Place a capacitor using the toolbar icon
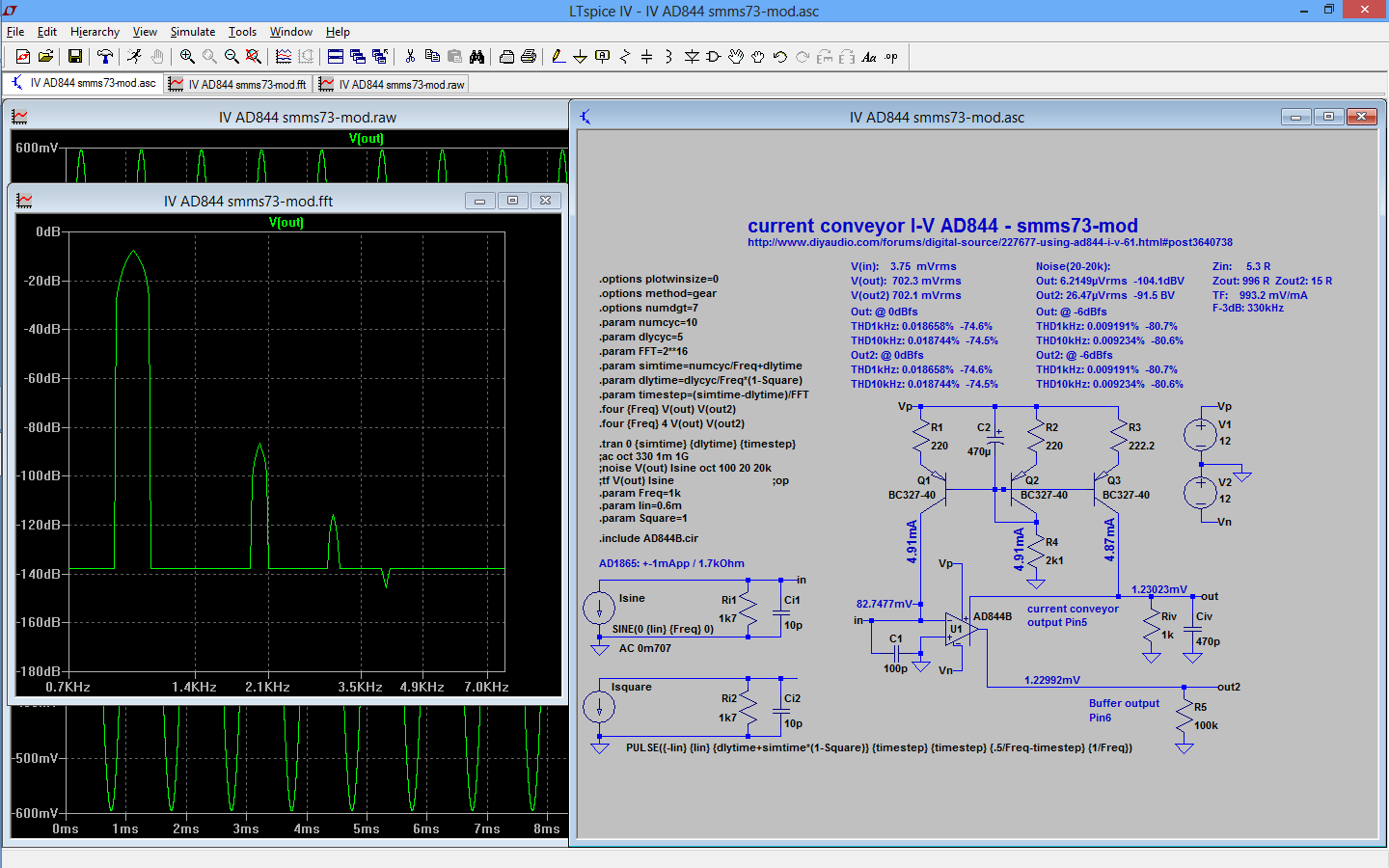Image resolution: width=1389 pixels, height=868 pixels. coord(646,57)
